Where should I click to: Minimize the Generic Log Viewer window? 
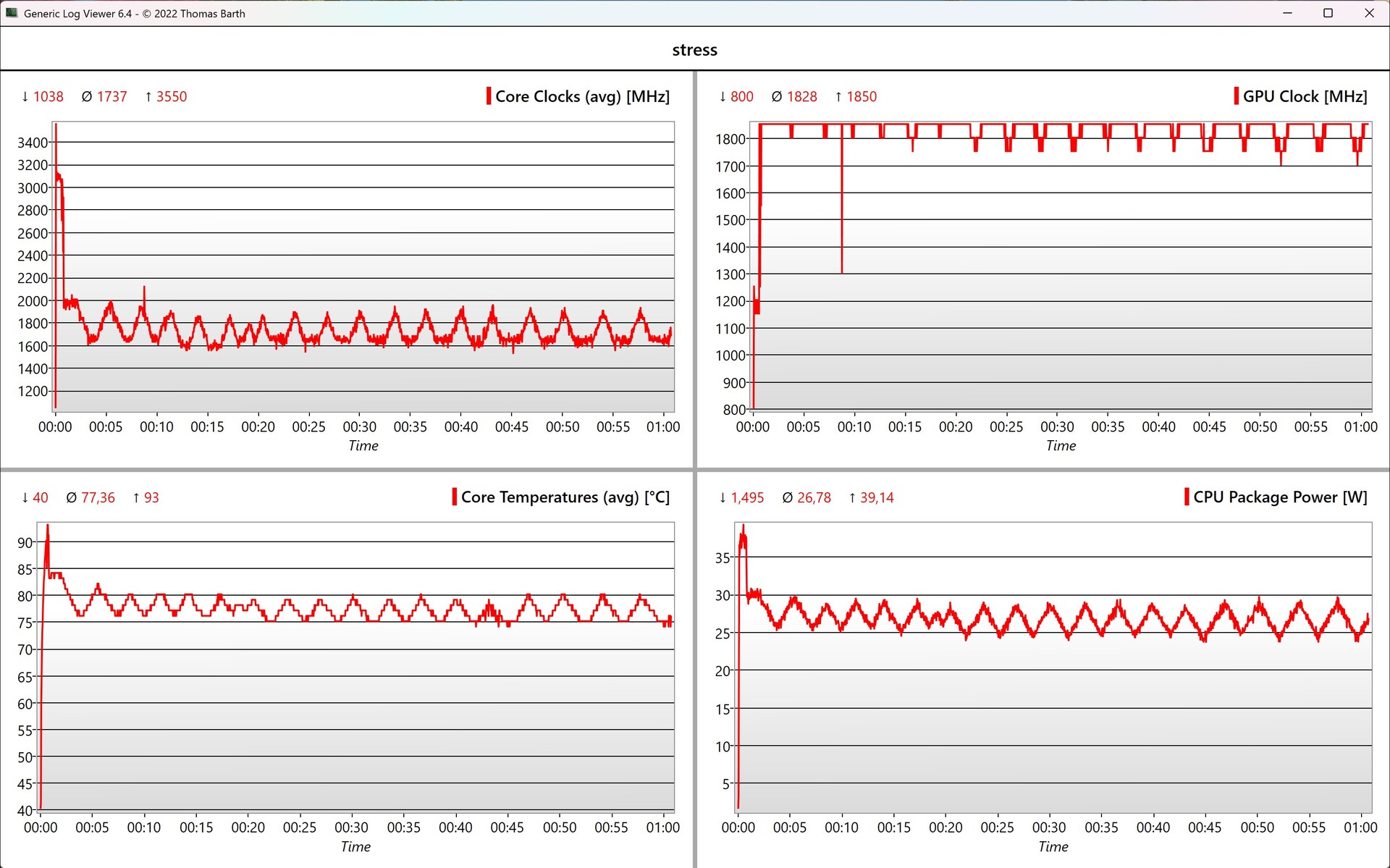[x=1287, y=13]
